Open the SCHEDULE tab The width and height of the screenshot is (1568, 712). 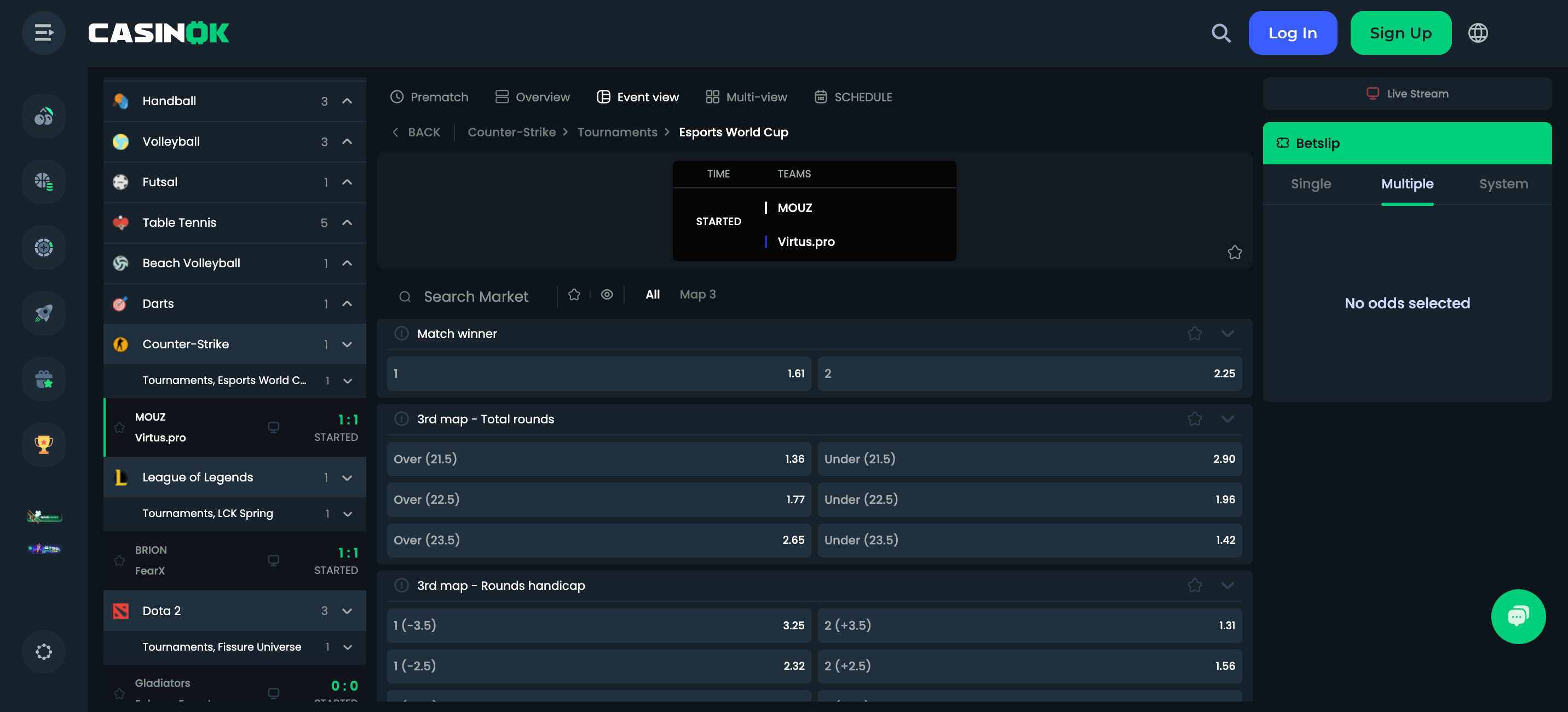pyautogui.click(x=853, y=97)
